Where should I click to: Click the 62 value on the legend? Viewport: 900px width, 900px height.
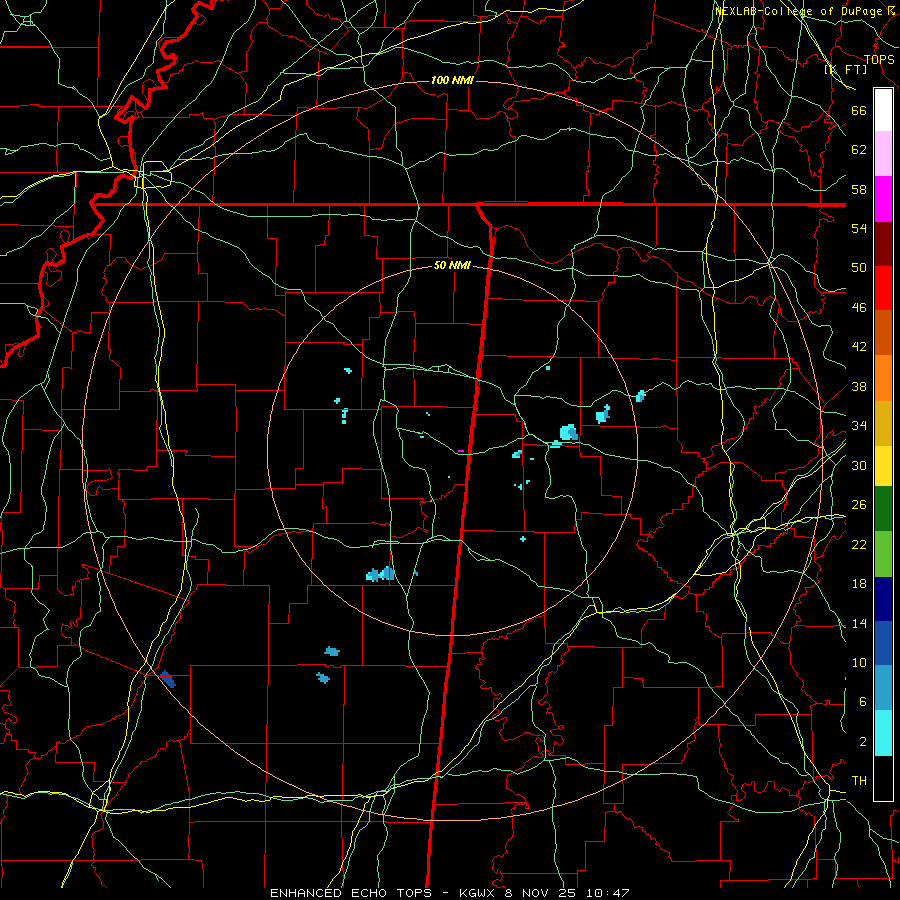(x=859, y=150)
